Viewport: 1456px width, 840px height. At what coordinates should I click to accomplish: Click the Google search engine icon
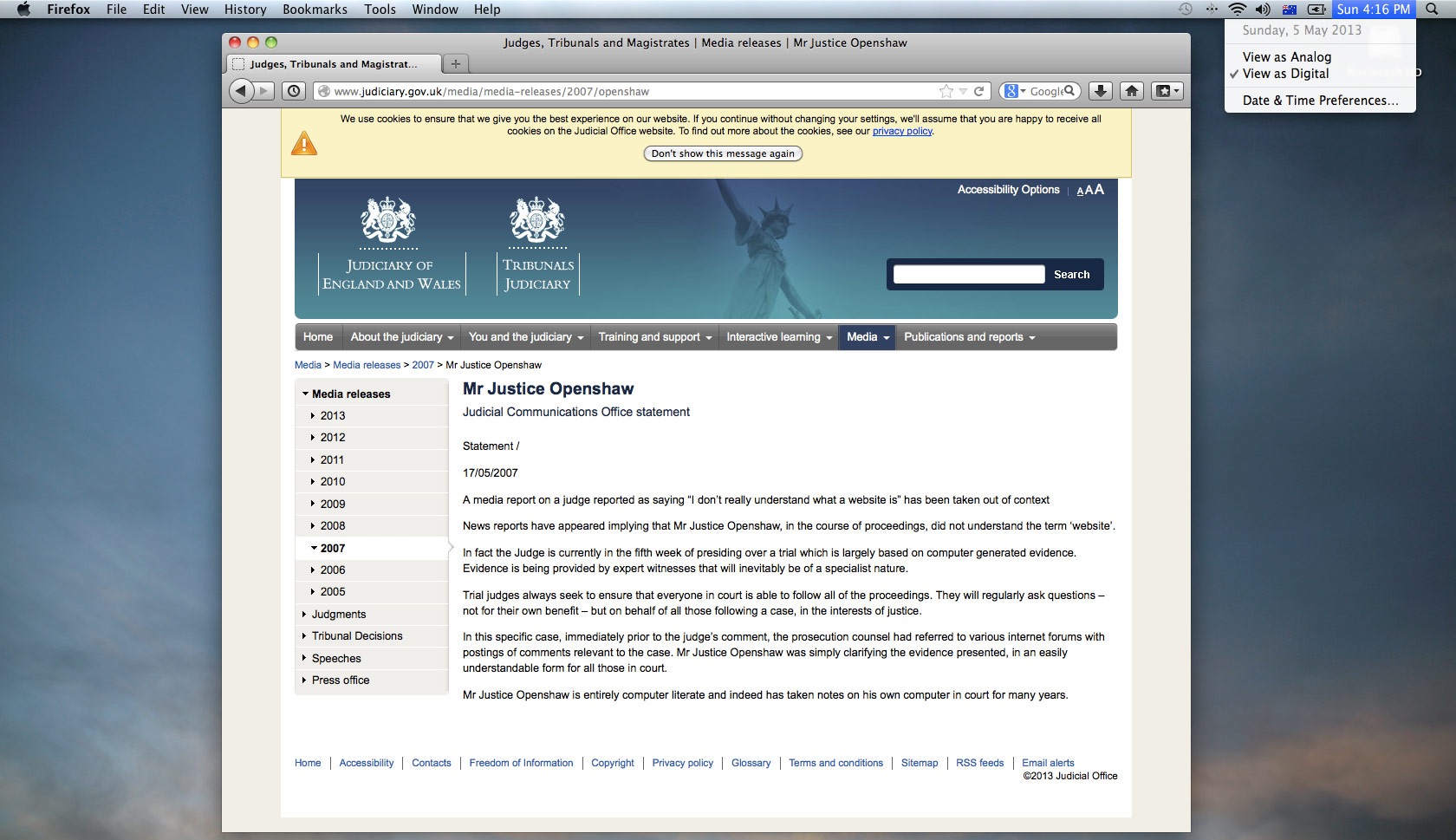pos(1011,91)
